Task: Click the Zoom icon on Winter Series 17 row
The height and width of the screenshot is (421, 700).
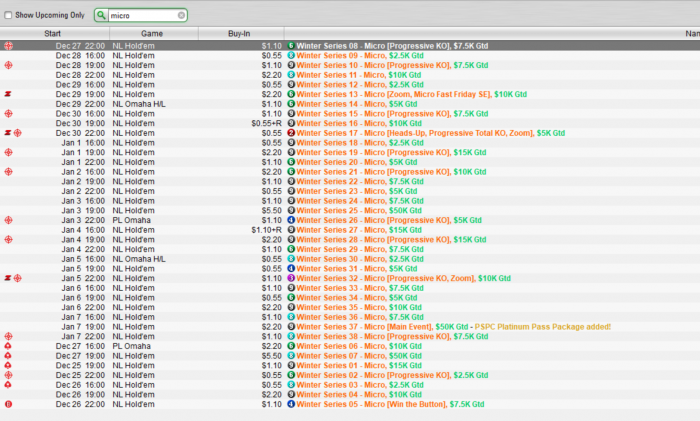Action: click(8, 133)
